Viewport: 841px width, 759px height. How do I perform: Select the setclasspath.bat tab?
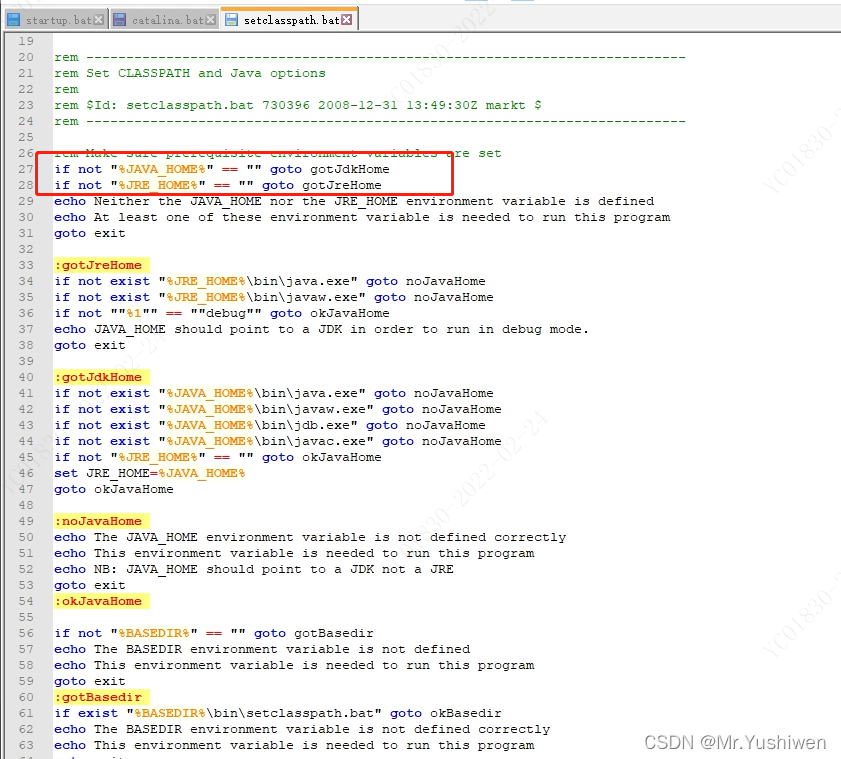pos(289,19)
